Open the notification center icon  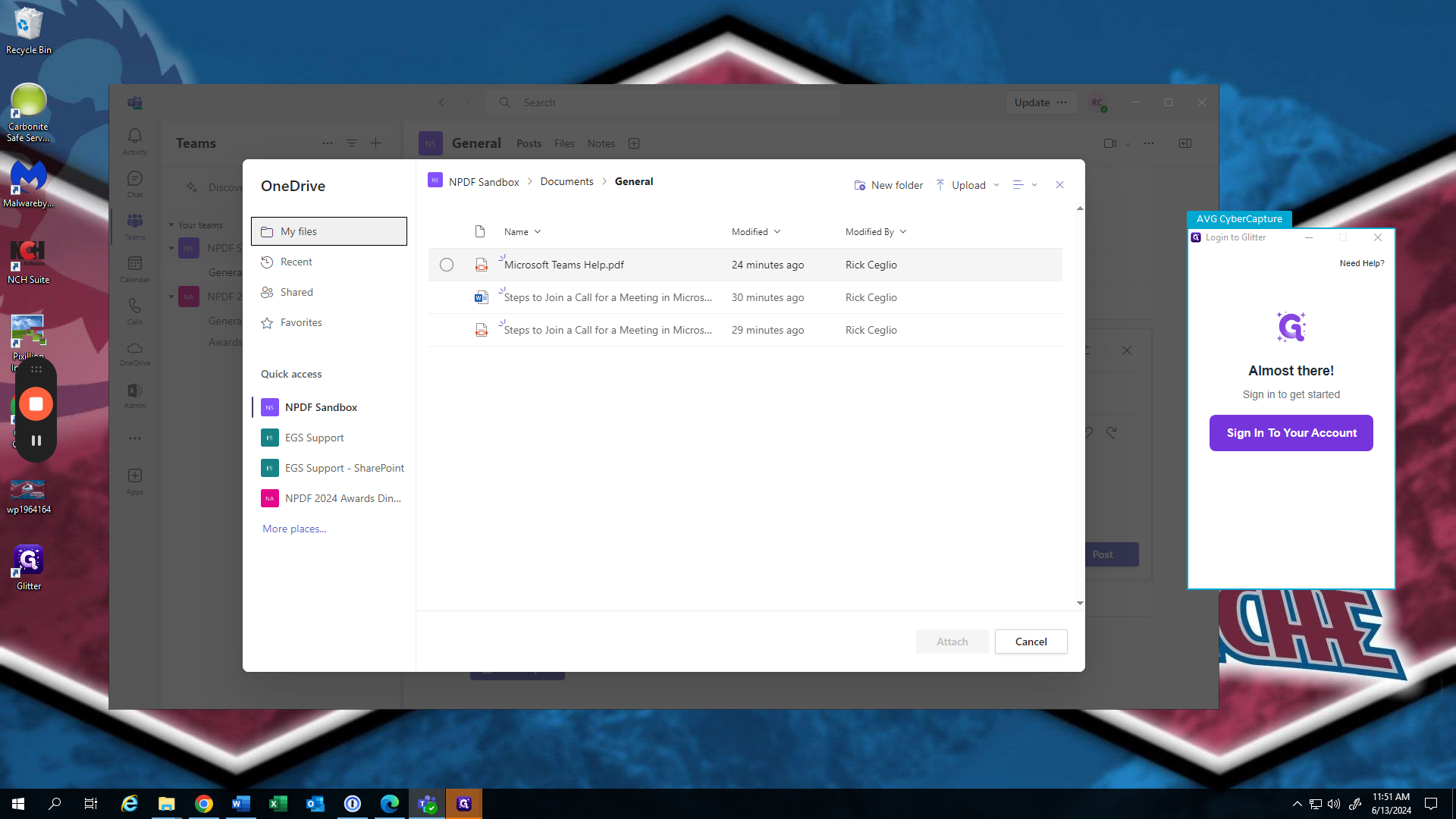[x=1431, y=804]
